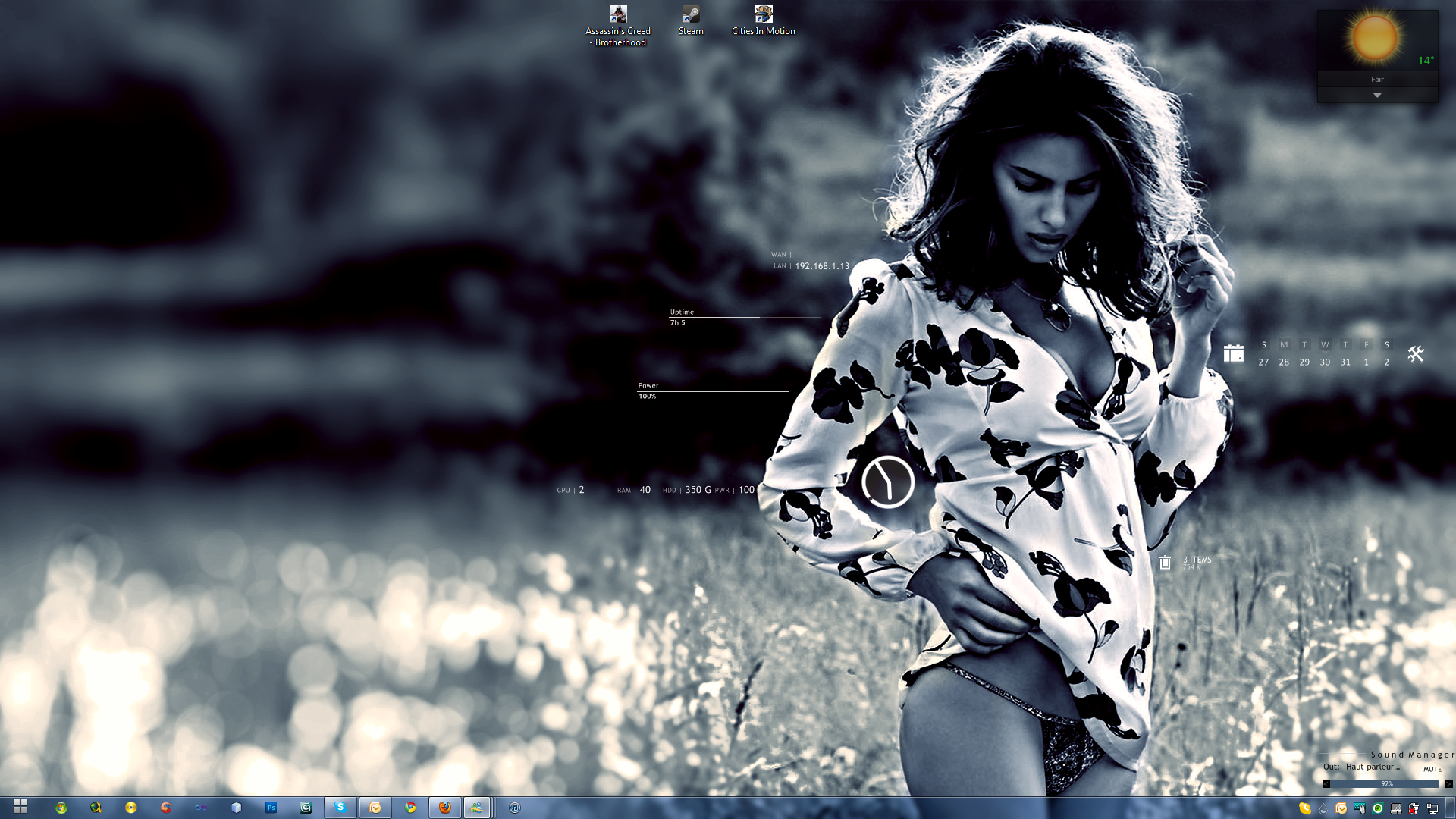Click the Uptime progress bar
The image size is (1456, 819).
[744, 318]
